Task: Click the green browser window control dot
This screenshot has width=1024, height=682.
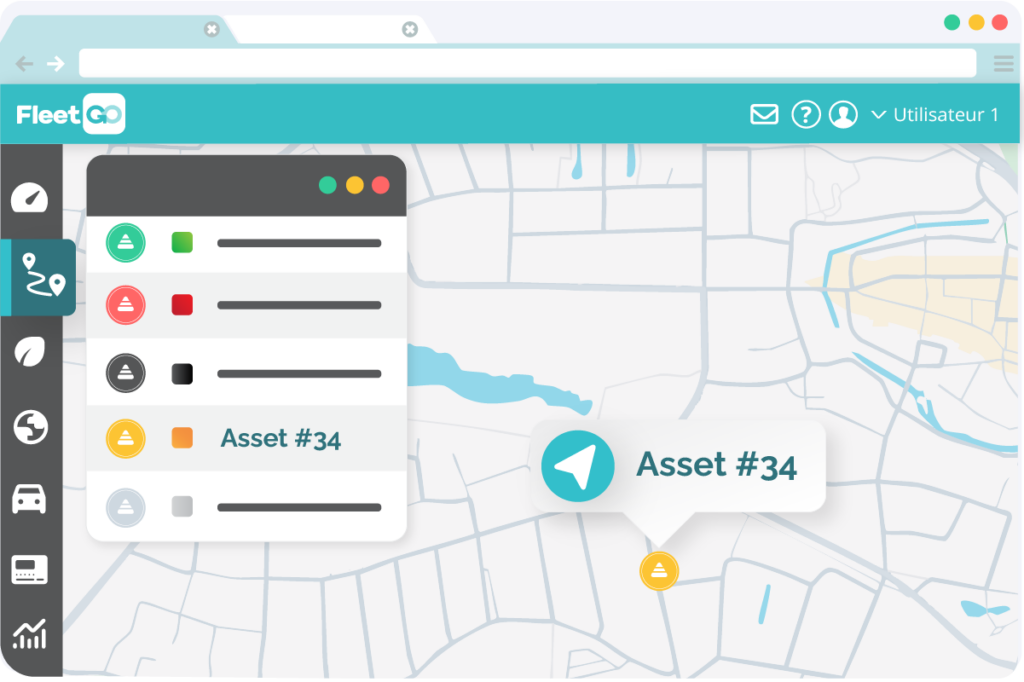Action: [952, 22]
